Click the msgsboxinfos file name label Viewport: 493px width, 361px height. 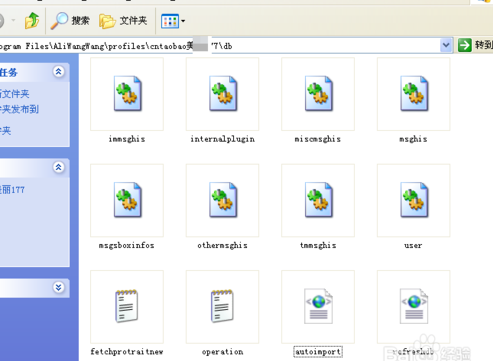pyautogui.click(x=127, y=246)
